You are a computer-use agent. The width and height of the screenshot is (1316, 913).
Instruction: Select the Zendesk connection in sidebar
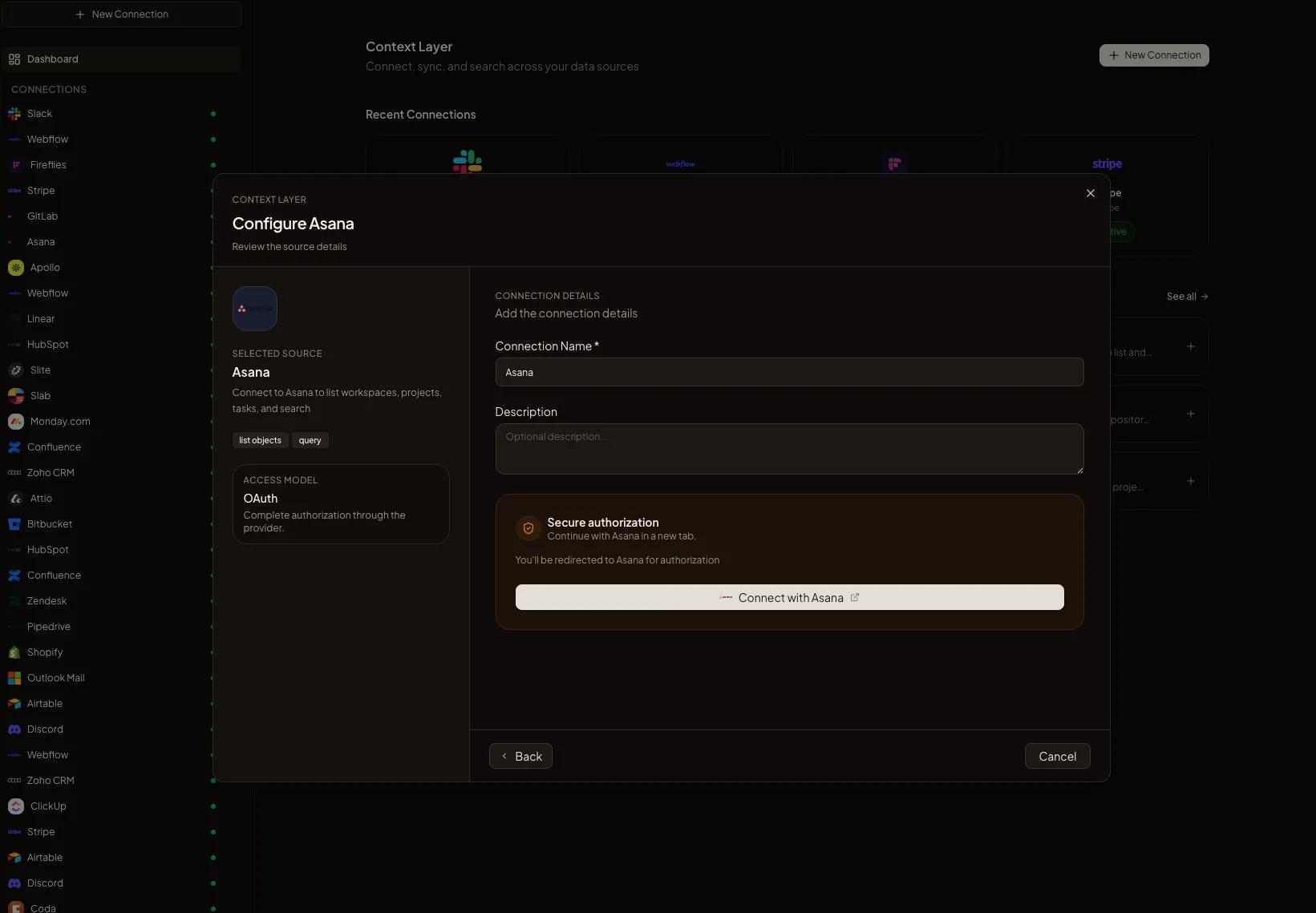tap(47, 601)
